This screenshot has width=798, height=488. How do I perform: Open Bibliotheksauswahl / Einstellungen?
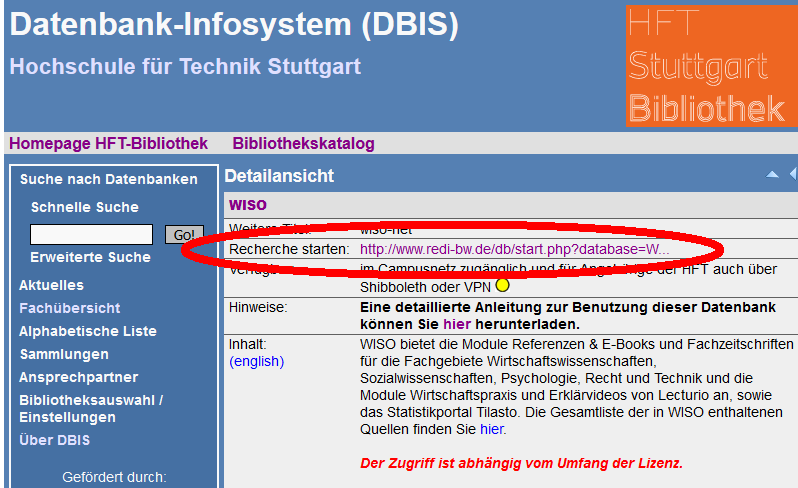91,409
